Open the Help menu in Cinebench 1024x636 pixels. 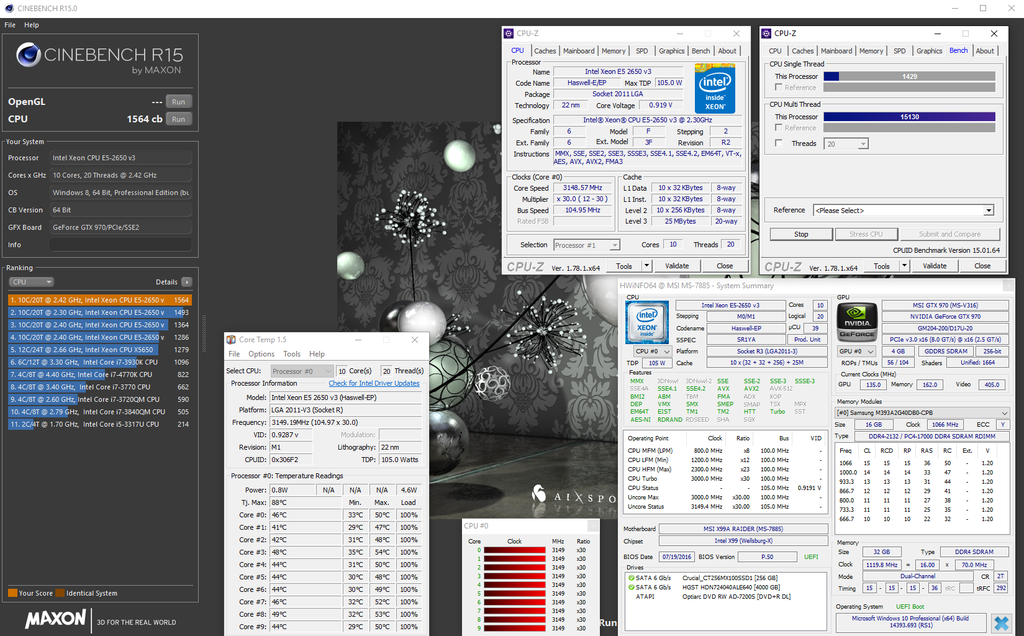(x=31, y=25)
